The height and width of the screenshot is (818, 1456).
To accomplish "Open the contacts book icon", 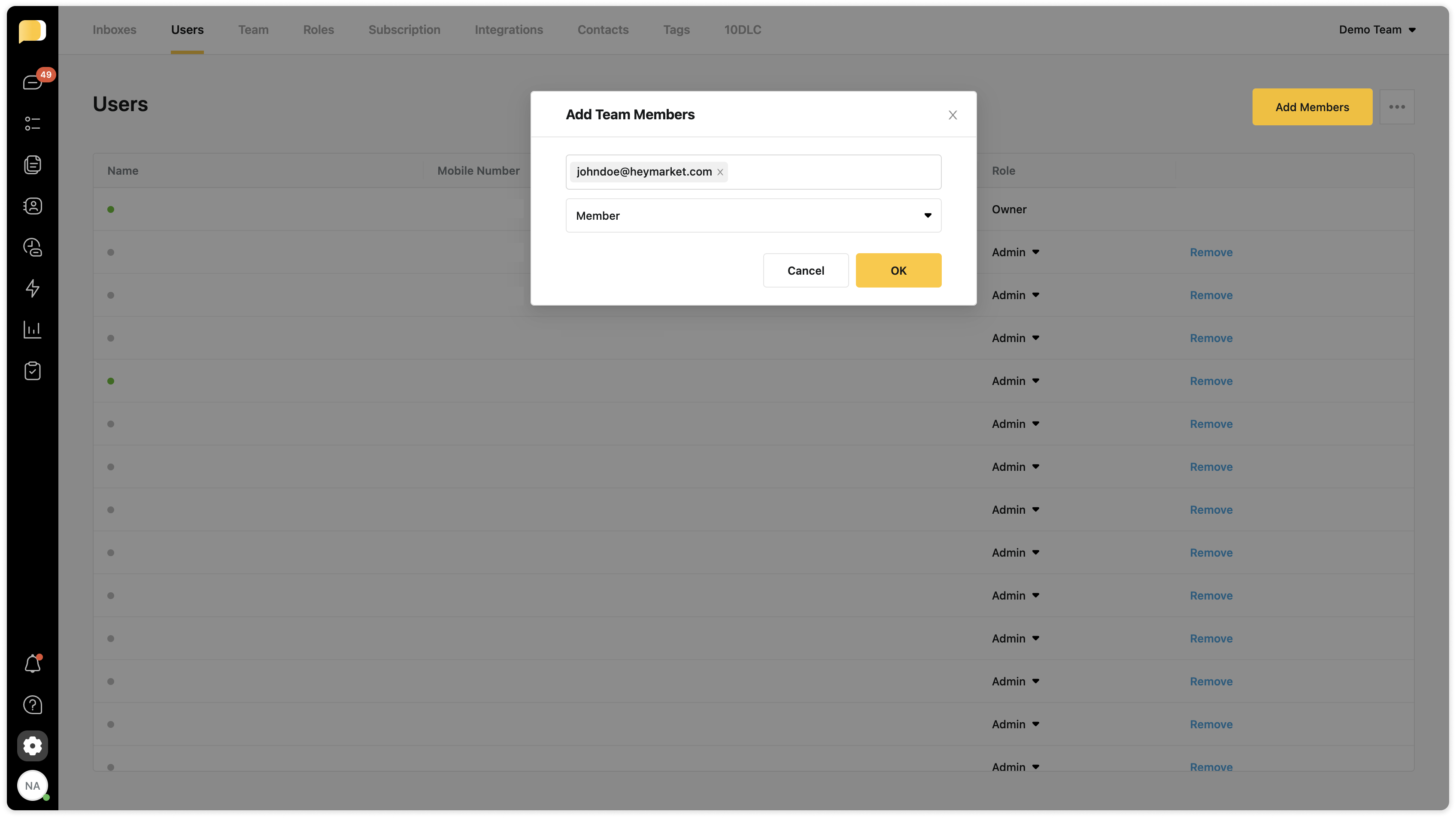I will coord(32,206).
